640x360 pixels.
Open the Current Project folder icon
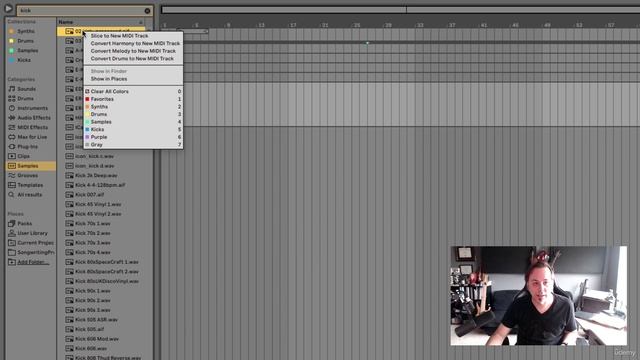click(x=12, y=243)
